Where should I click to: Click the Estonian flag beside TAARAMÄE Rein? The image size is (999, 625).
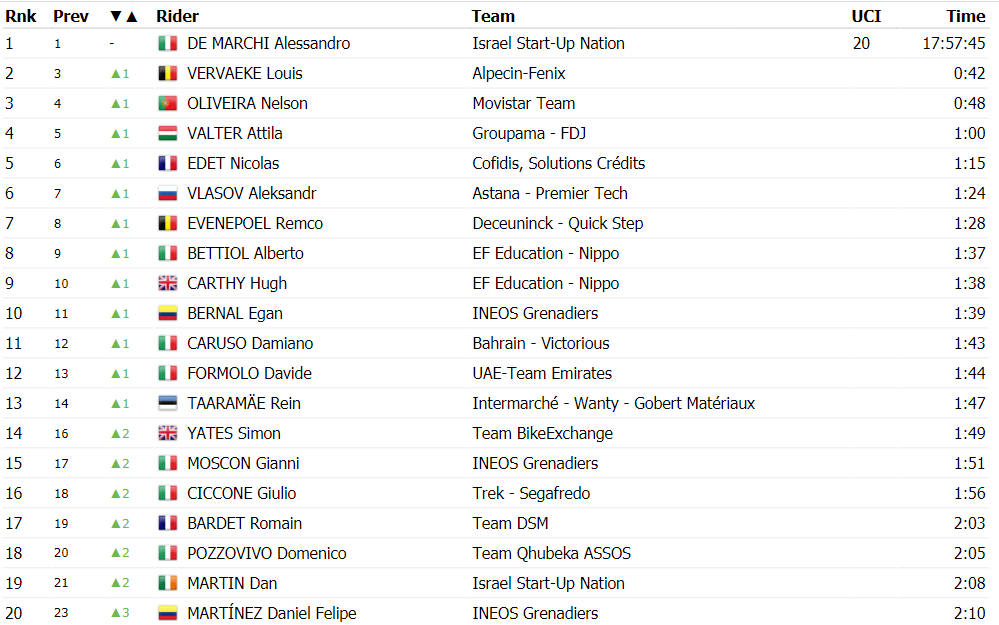click(168, 403)
